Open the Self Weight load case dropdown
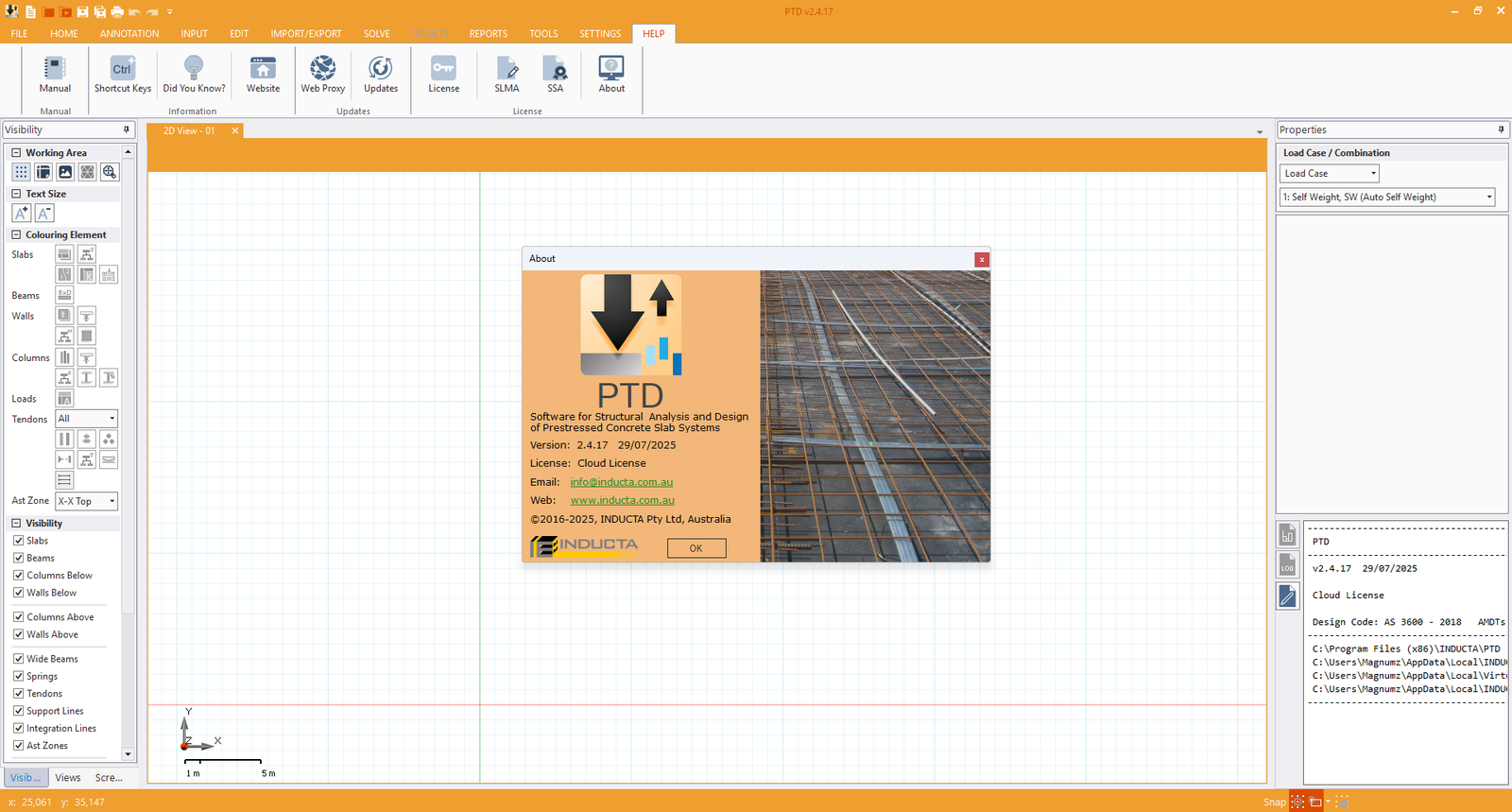The height and width of the screenshot is (812, 1512). click(1387, 197)
